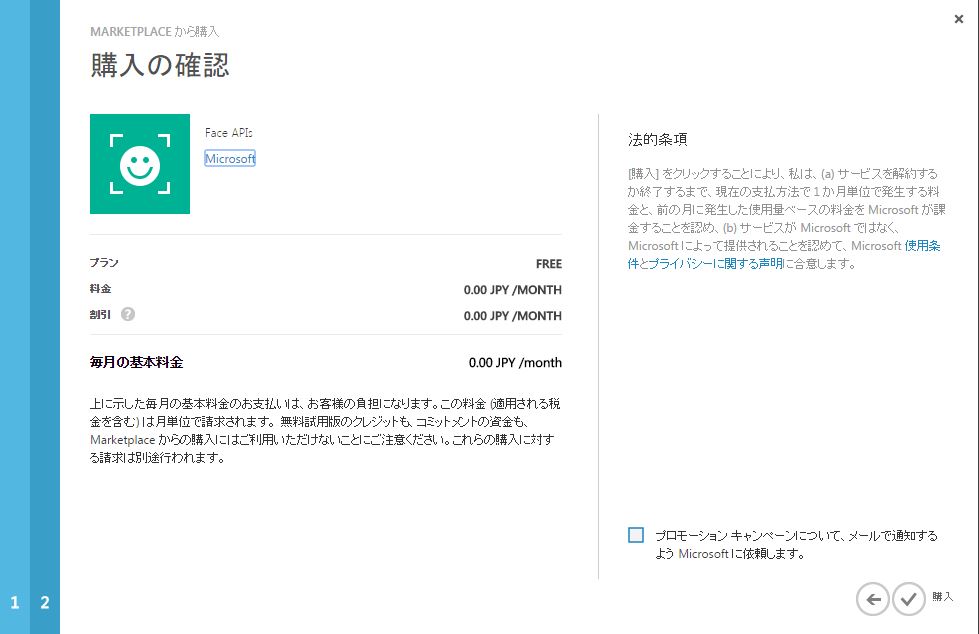
Task: Confirm purchase with the checkmark button
Action: click(908, 599)
